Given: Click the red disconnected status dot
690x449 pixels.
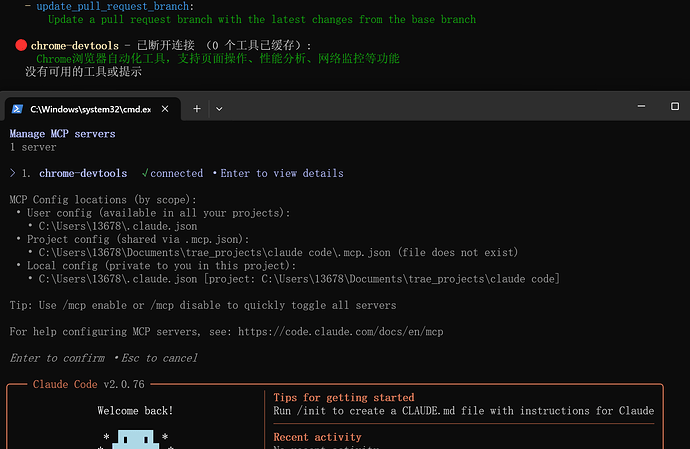Looking at the screenshot, I should [x=21, y=46].
